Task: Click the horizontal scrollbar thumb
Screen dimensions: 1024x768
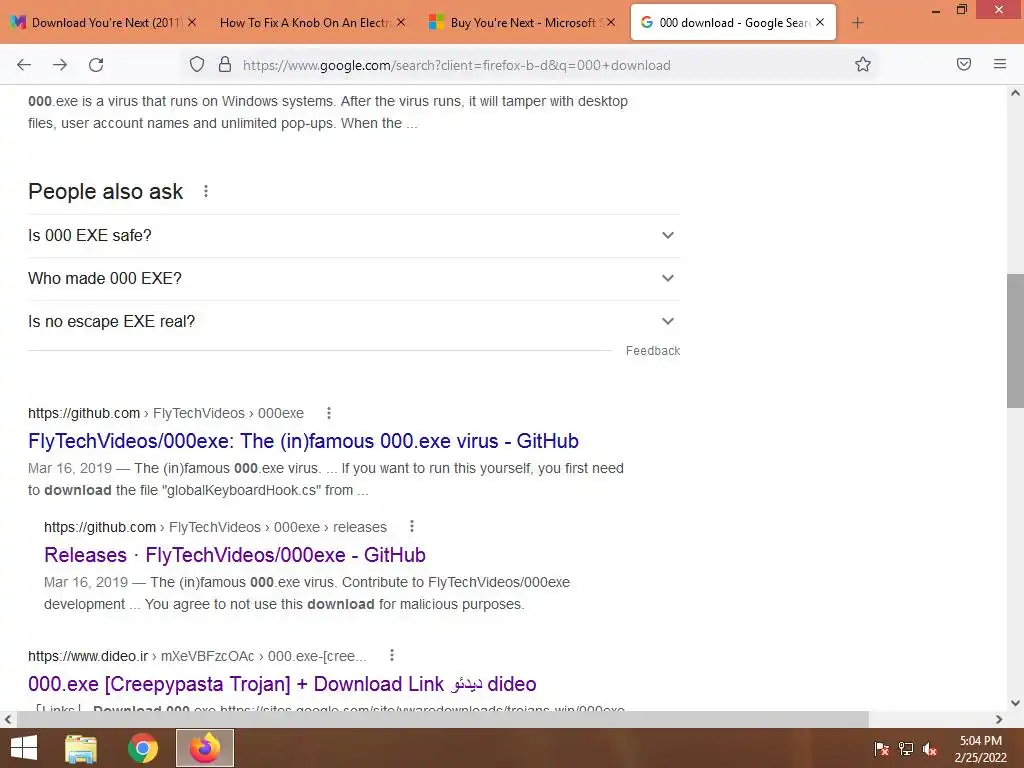Action: point(443,719)
